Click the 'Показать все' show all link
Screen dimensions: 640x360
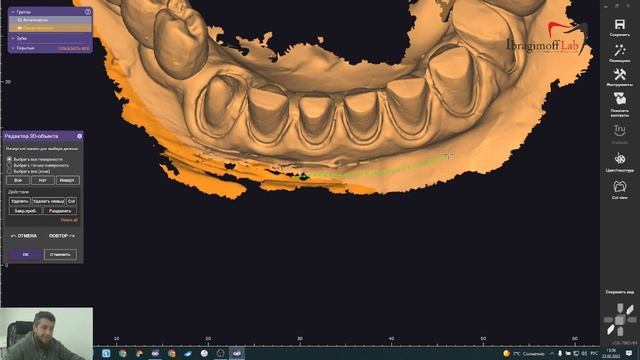pyautogui.click(x=73, y=49)
